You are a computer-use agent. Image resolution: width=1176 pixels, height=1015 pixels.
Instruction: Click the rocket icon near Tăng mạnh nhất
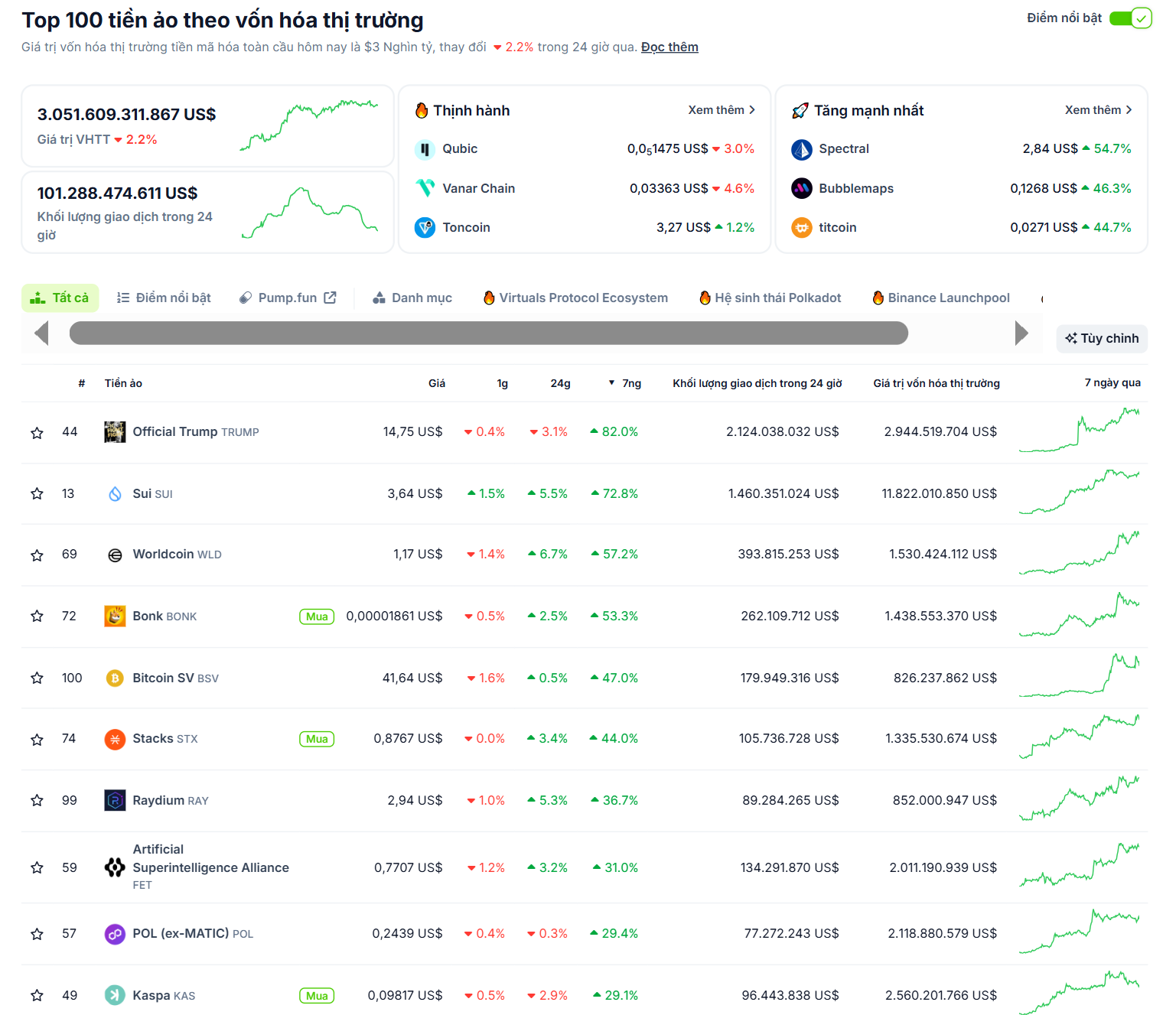pyautogui.click(x=800, y=111)
